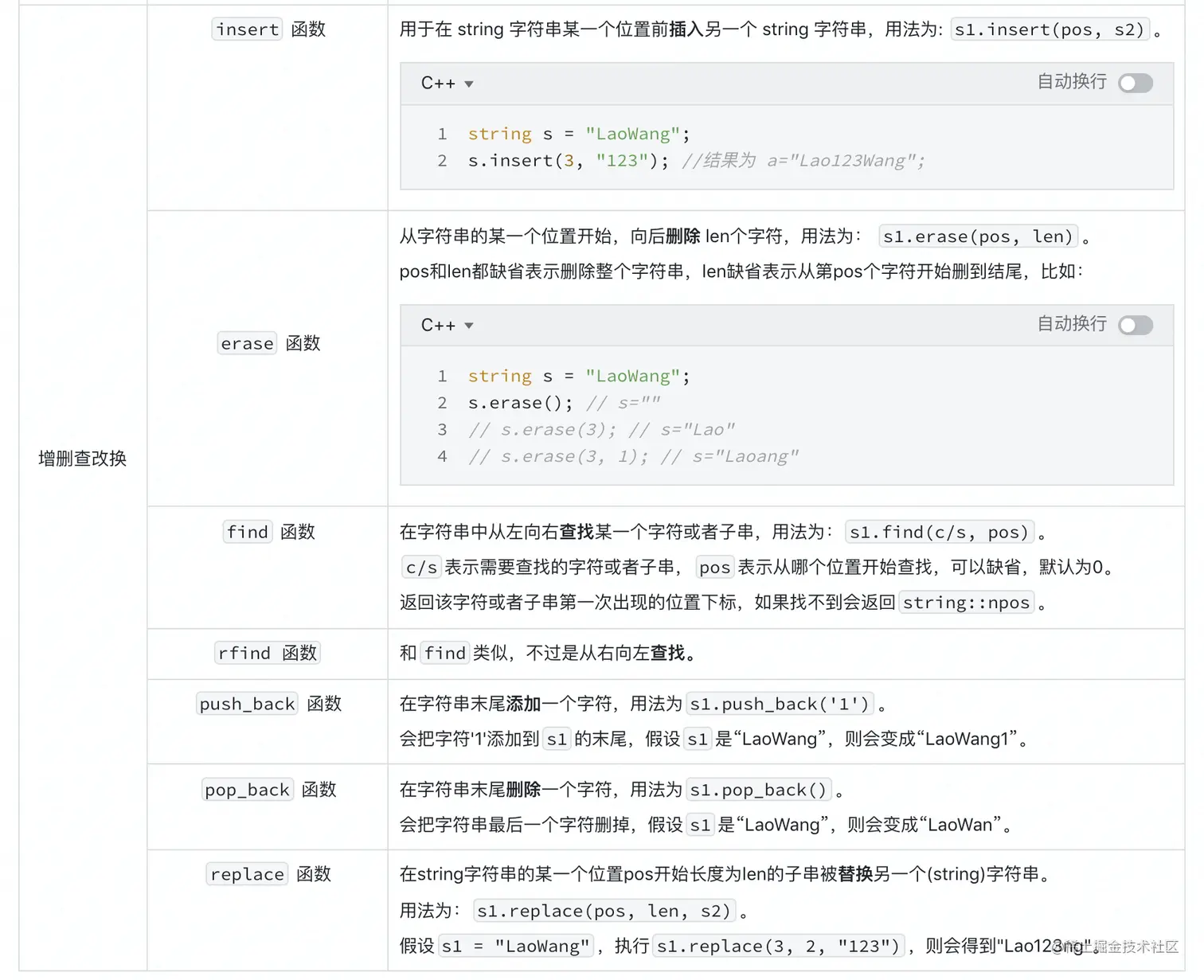Click code line s.erase(); // s=""

tap(564, 403)
